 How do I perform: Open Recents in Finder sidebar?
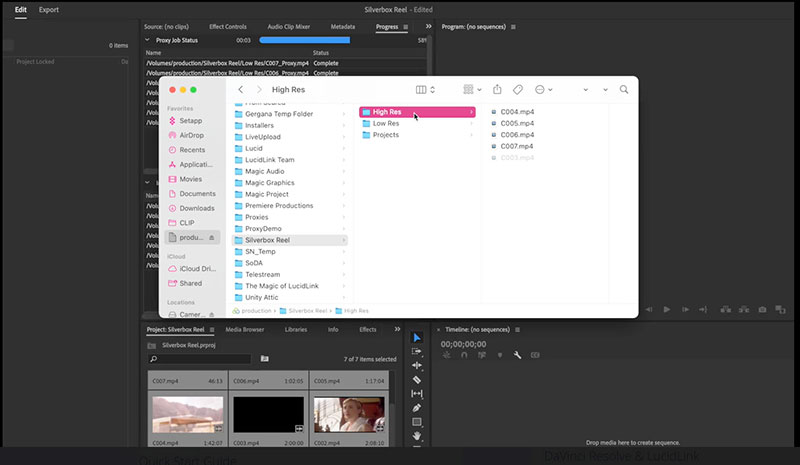(192, 150)
